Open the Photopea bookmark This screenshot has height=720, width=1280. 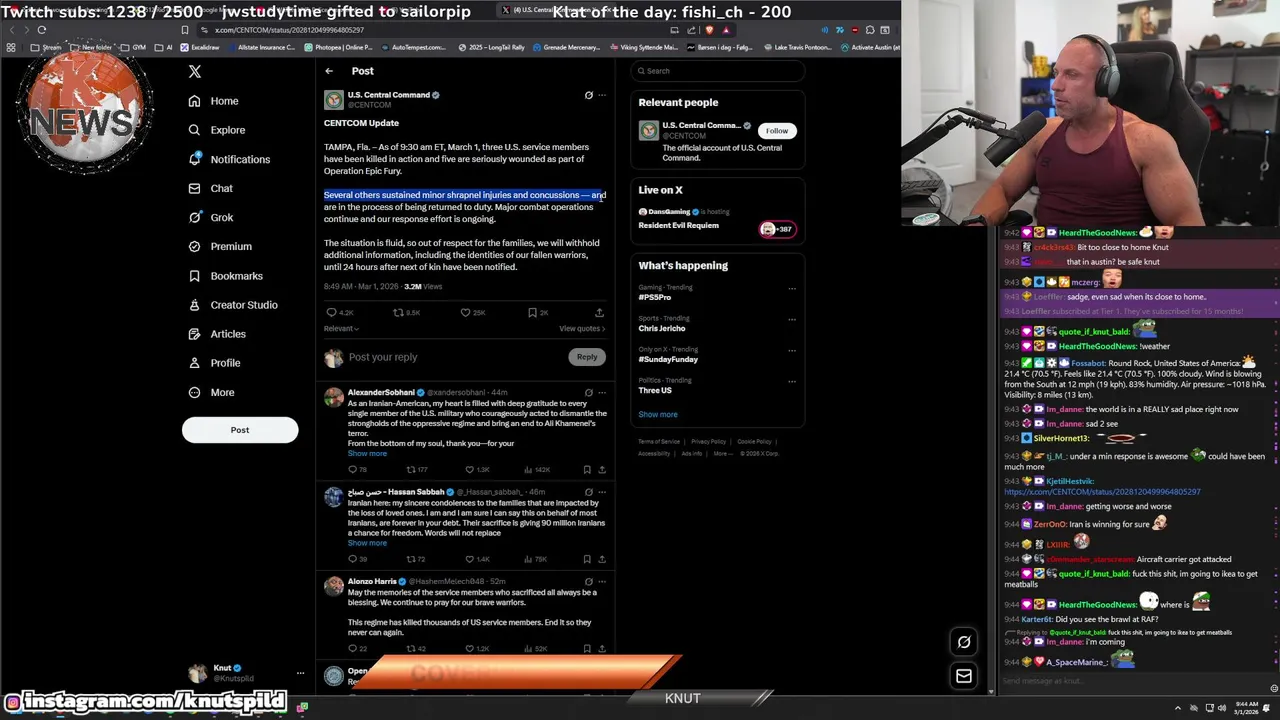tap(338, 47)
